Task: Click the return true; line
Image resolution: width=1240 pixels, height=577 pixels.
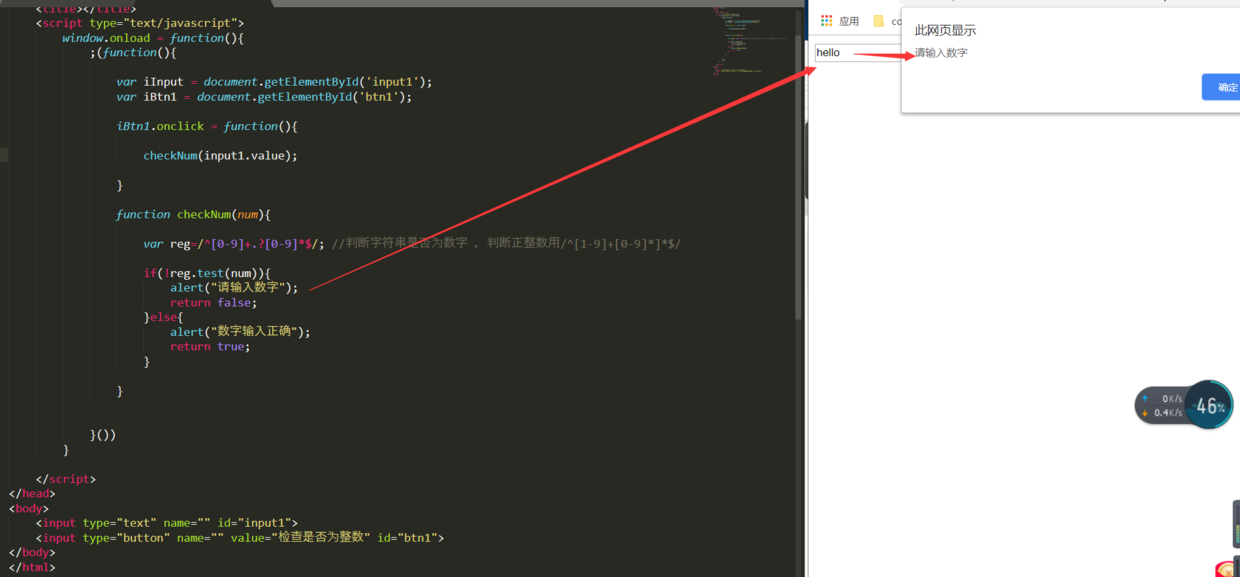Action: click(210, 346)
